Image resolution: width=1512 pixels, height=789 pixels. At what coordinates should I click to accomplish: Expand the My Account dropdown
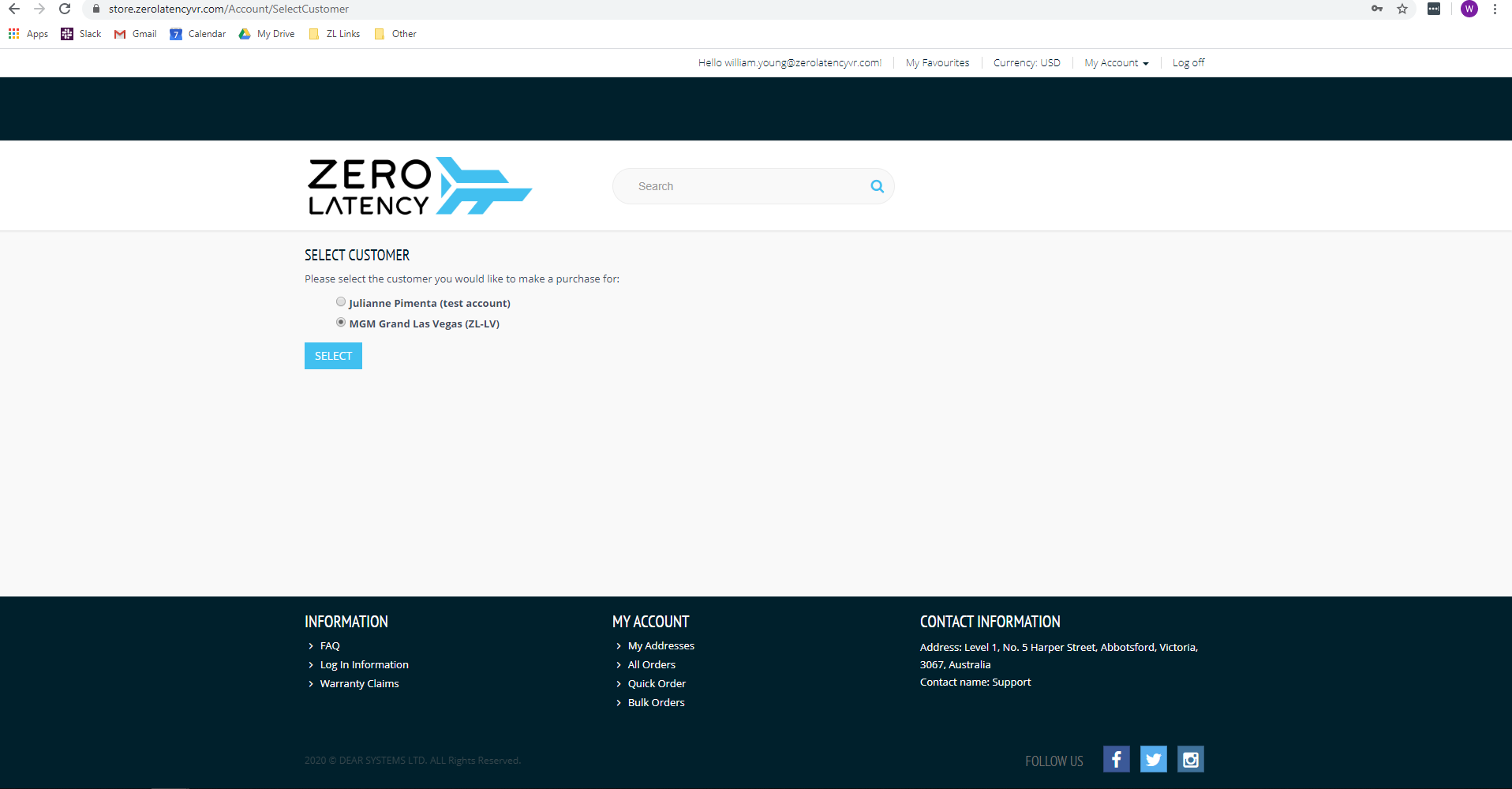coord(1116,63)
